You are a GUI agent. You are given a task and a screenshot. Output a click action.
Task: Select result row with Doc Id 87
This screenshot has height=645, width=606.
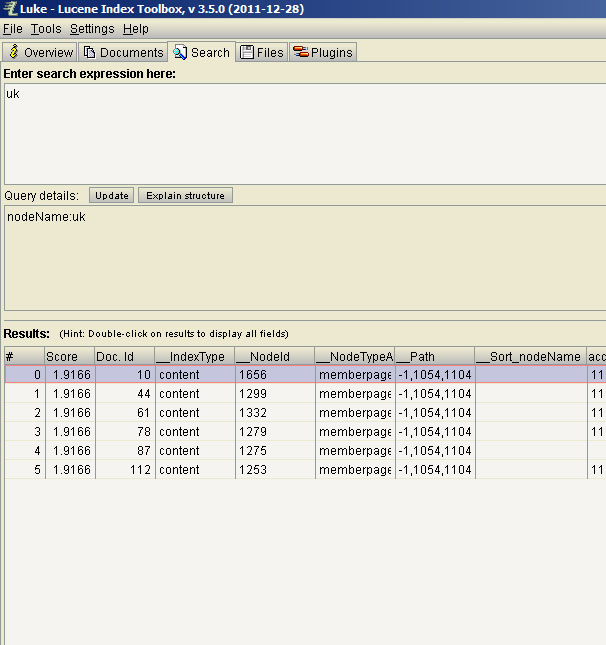[x=305, y=450]
